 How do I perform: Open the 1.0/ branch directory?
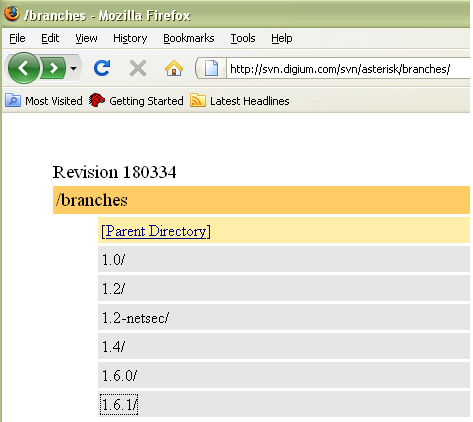click(x=113, y=260)
